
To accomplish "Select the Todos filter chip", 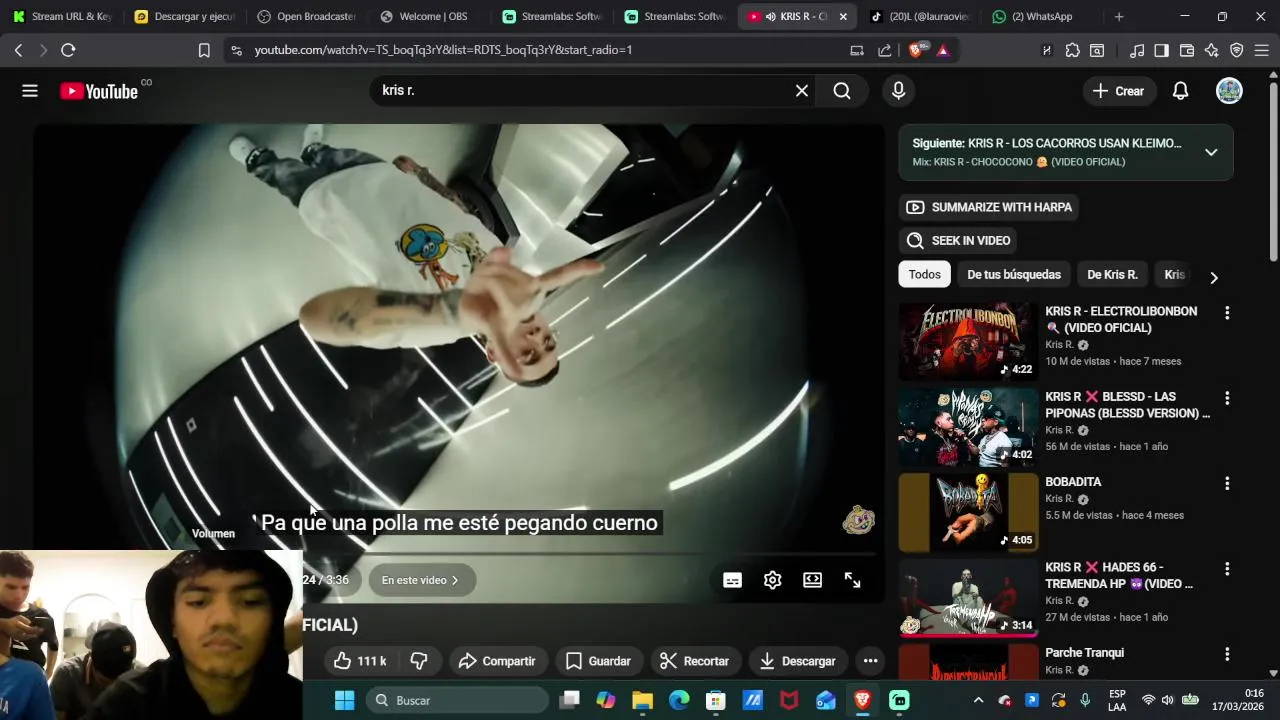I will [925, 274].
